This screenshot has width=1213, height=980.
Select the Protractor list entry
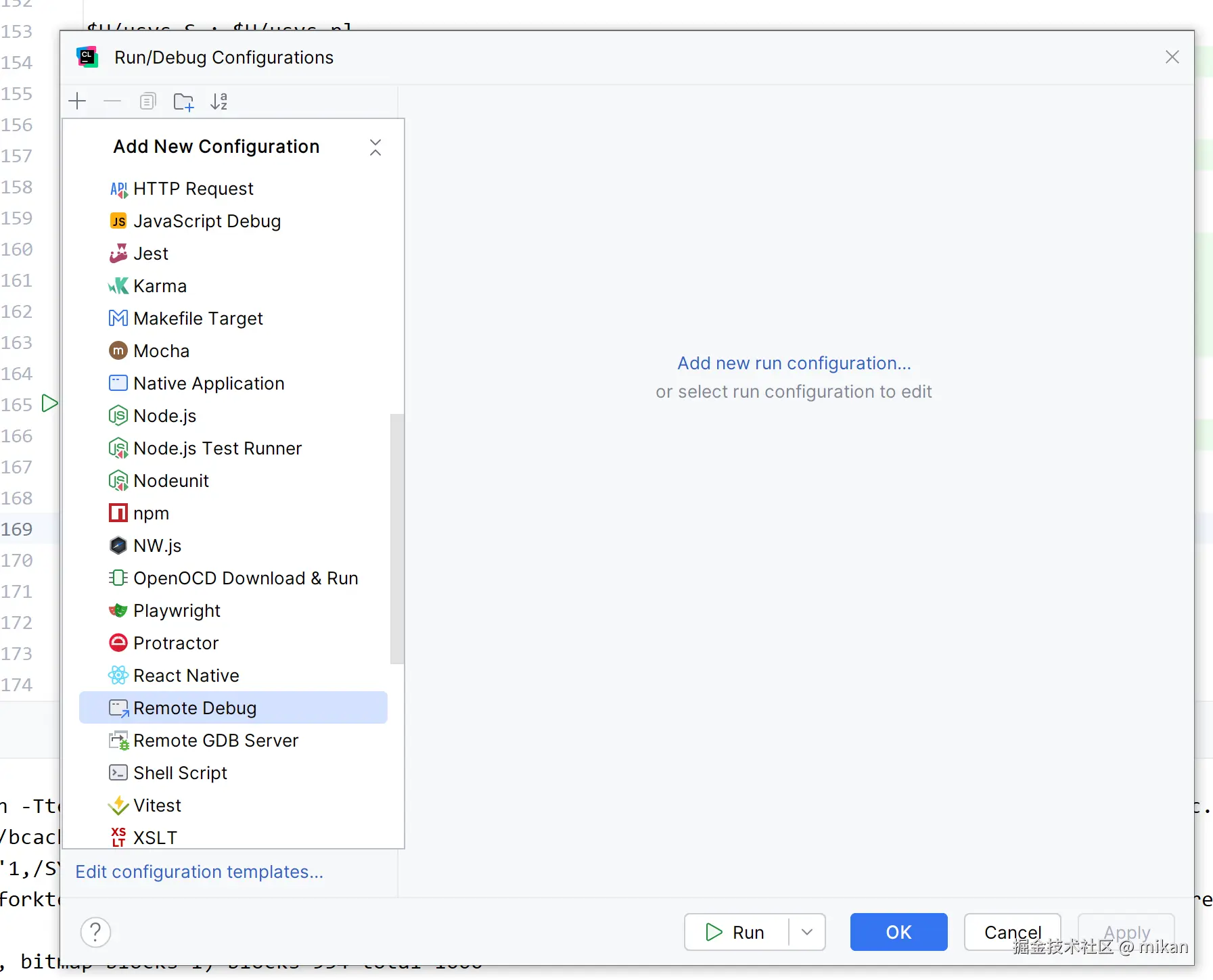coord(233,643)
